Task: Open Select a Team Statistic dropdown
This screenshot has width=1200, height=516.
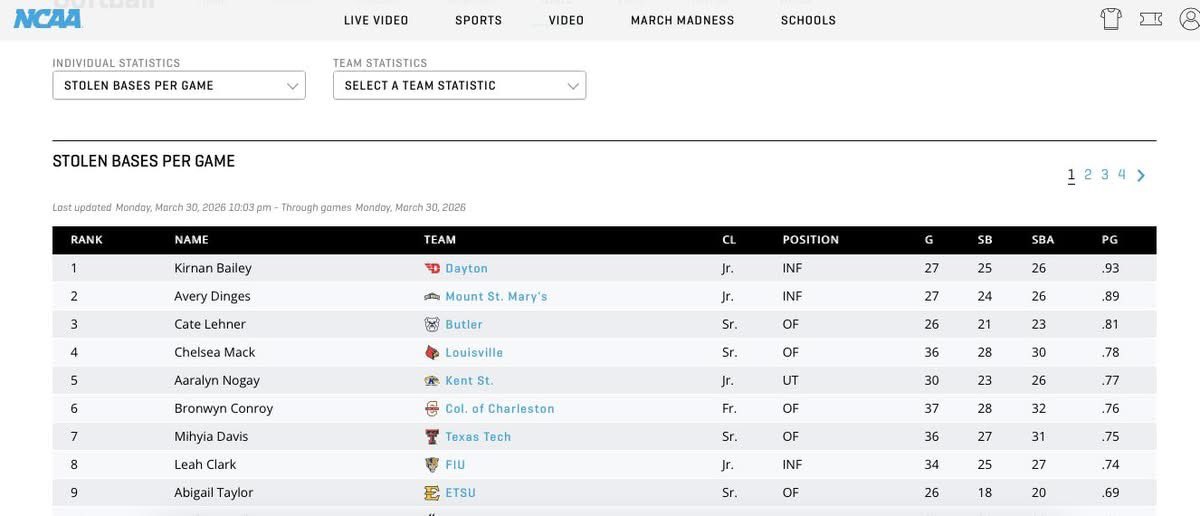Action: point(460,85)
